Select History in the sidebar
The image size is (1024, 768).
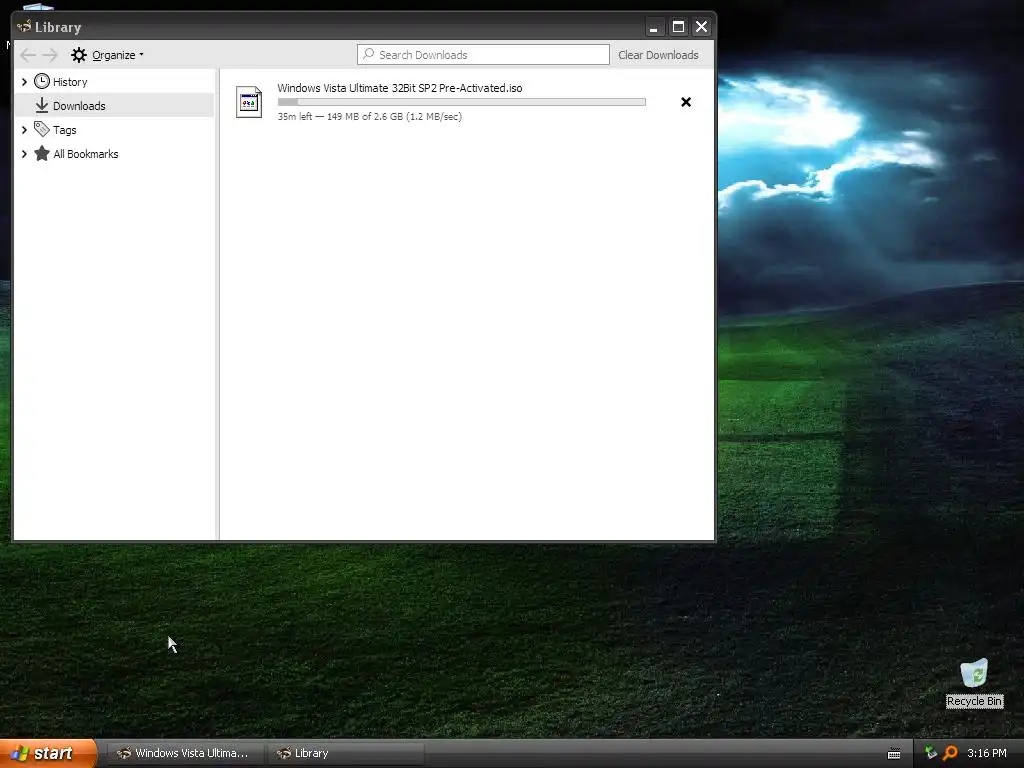pyautogui.click(x=70, y=82)
